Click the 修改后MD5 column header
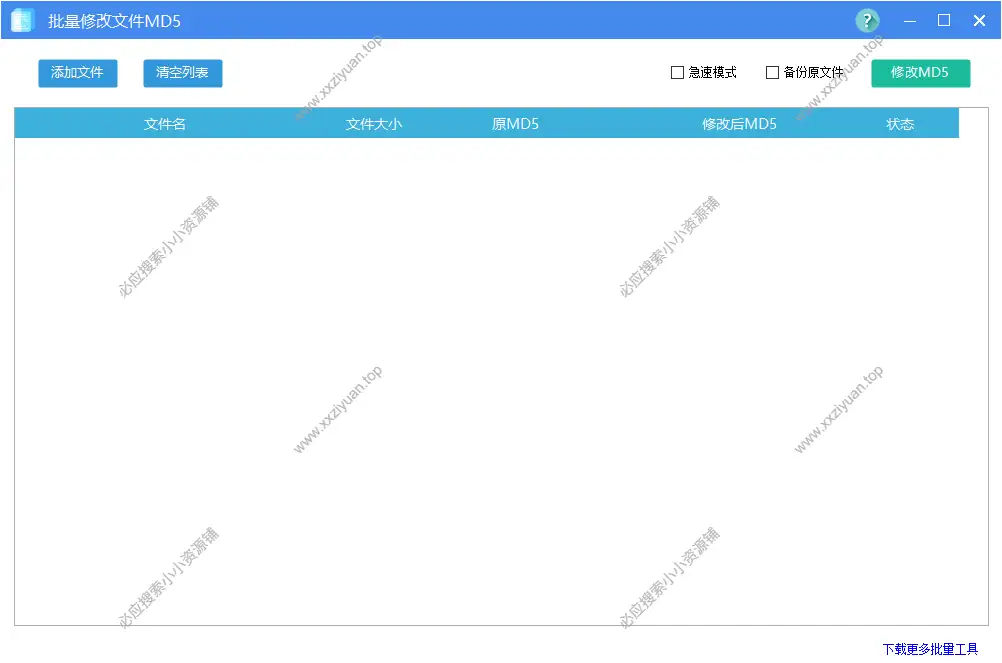The image size is (1002, 663). [x=740, y=123]
